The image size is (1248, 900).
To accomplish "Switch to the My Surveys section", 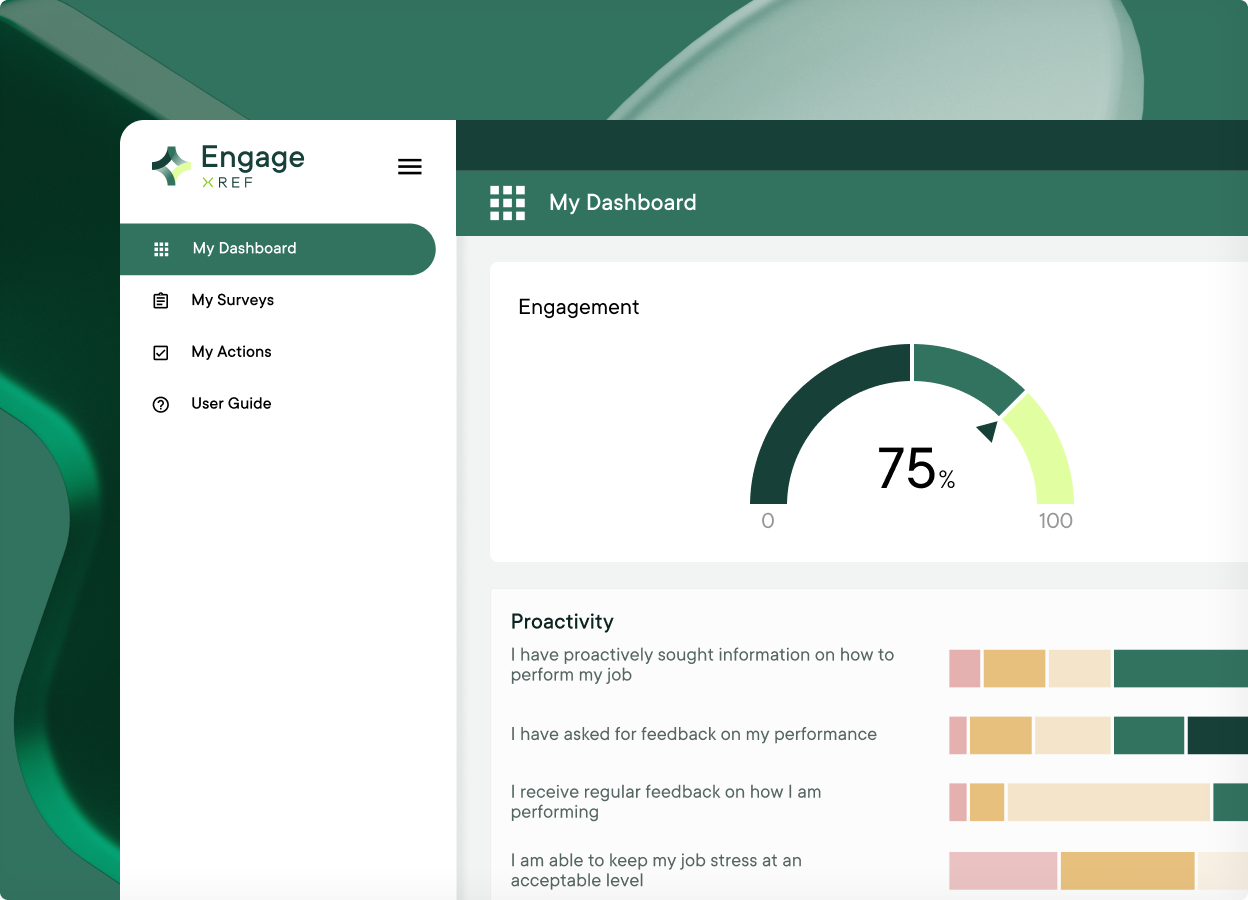I will [233, 300].
